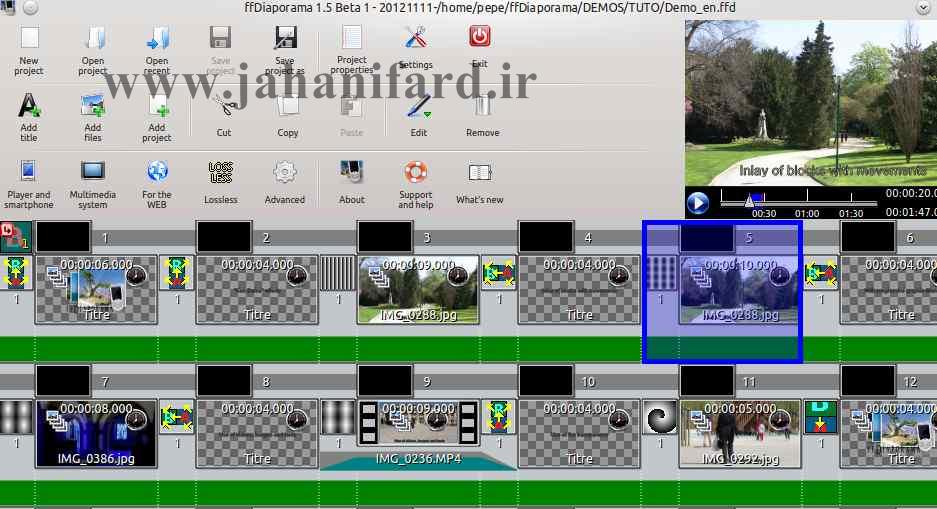This screenshot has width=937, height=509.
Task: Click transition icon before slide 2
Action: pyautogui.click(x=177, y=273)
